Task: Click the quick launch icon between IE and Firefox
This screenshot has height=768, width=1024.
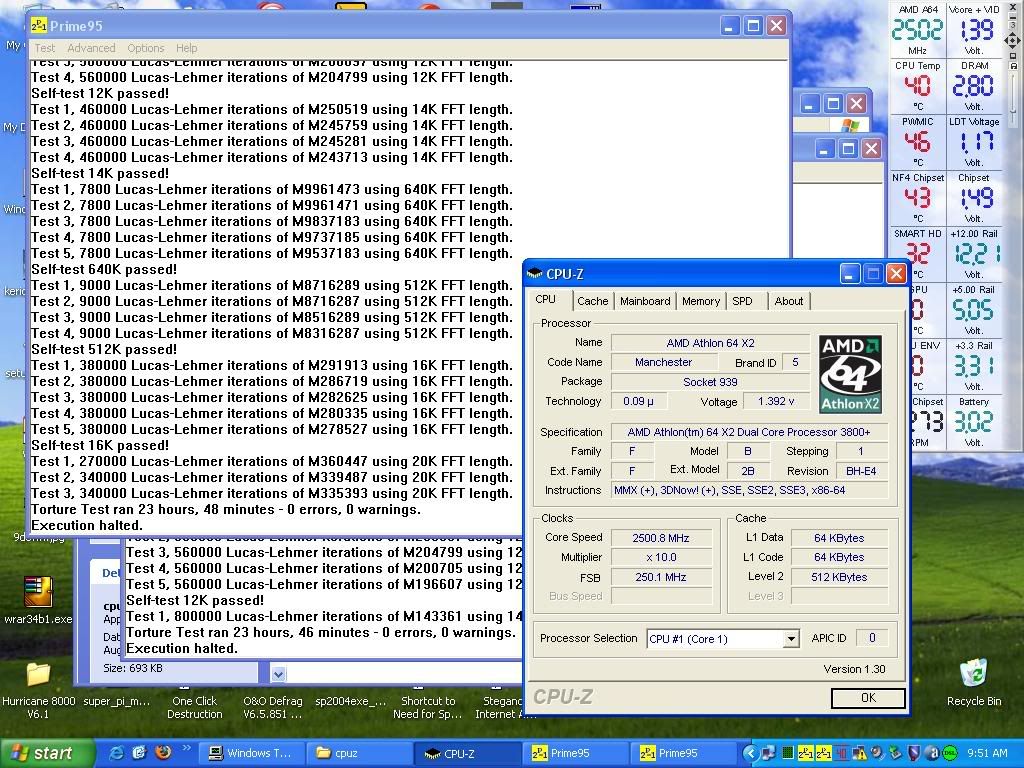Action: pos(140,753)
